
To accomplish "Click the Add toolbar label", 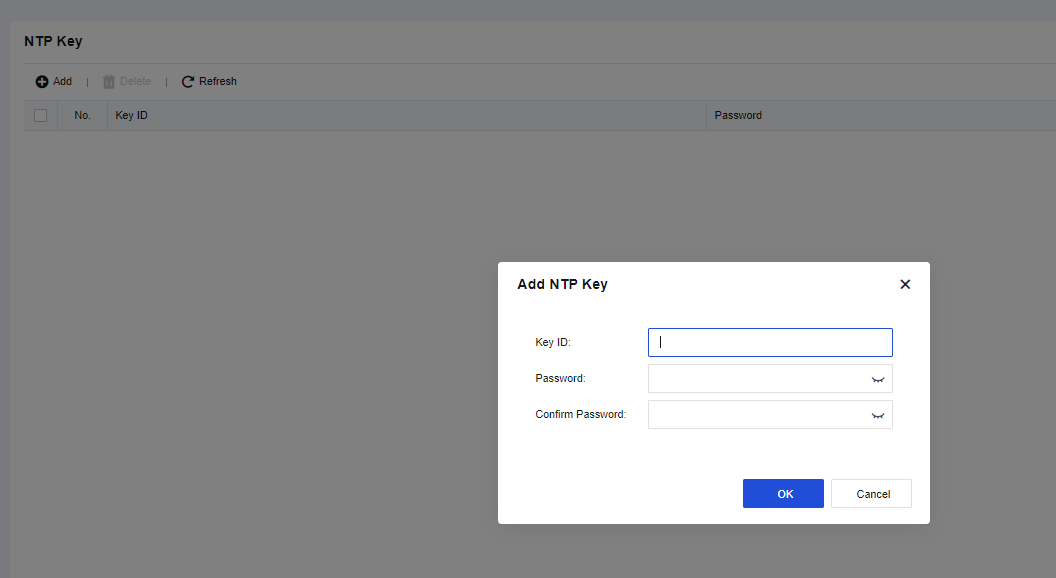I will click(62, 82).
